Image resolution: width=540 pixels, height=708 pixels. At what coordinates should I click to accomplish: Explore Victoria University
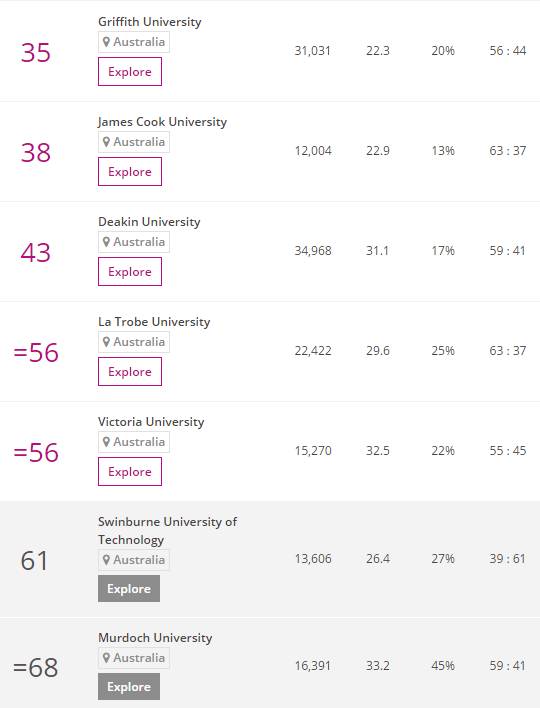tap(130, 471)
